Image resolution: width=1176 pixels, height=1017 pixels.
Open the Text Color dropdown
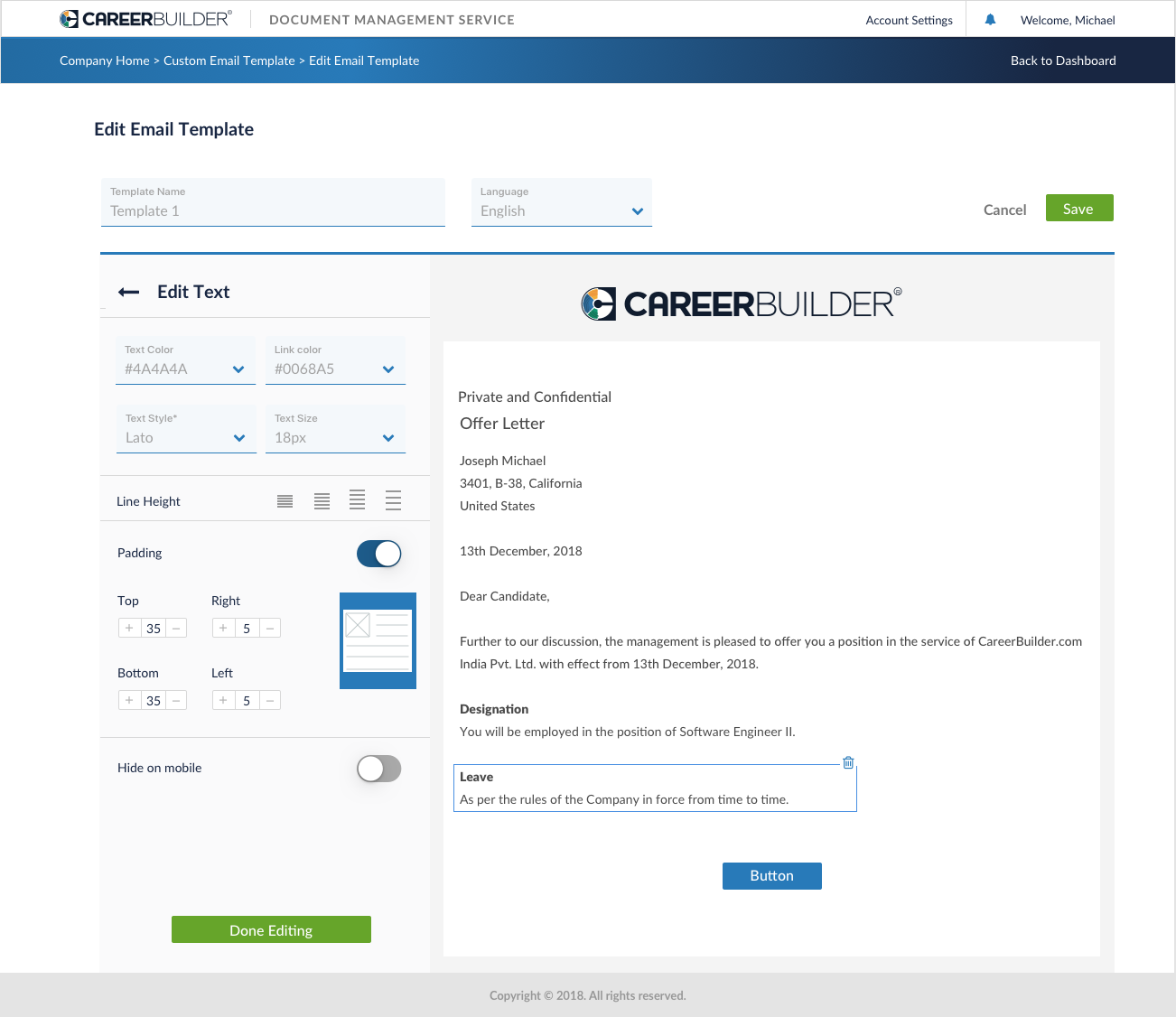[x=186, y=360]
